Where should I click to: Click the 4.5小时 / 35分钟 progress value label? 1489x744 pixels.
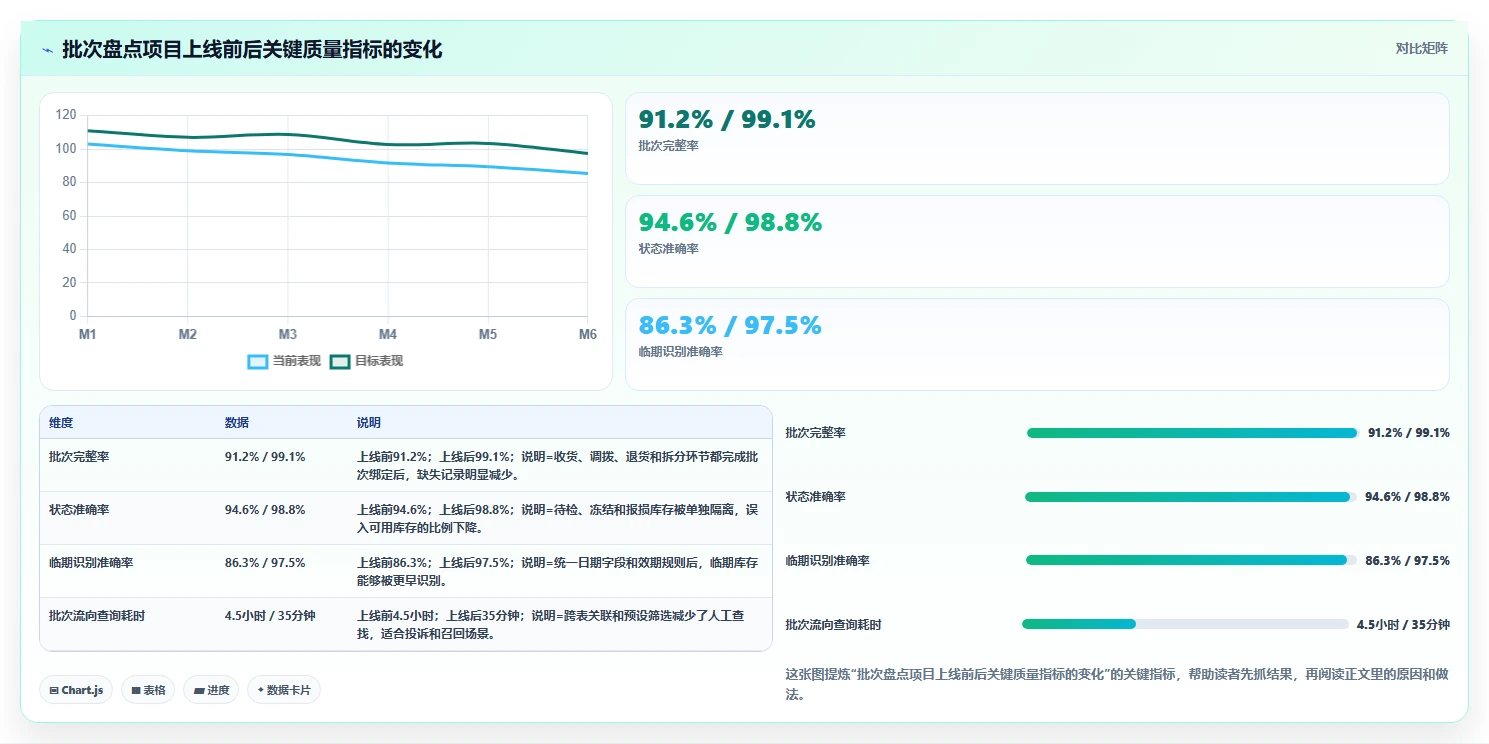[x=1403, y=625]
